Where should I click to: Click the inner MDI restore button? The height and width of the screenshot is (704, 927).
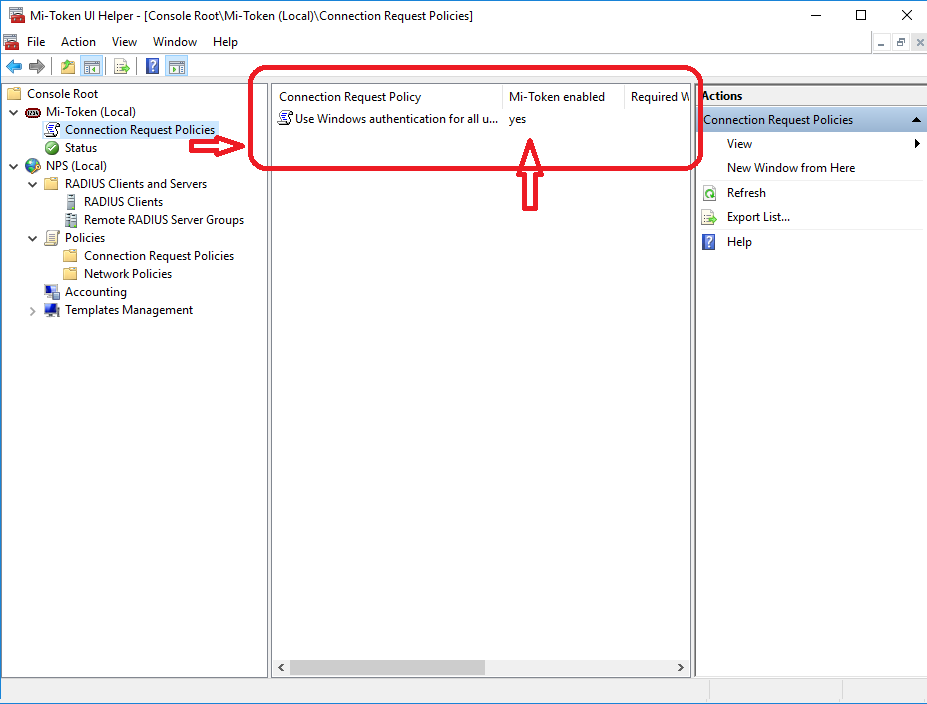coord(900,43)
